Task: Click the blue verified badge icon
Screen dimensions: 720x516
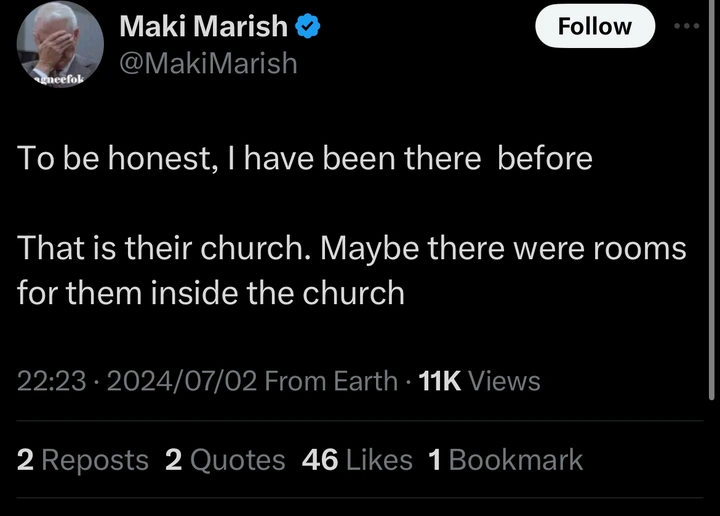Action: tap(308, 27)
